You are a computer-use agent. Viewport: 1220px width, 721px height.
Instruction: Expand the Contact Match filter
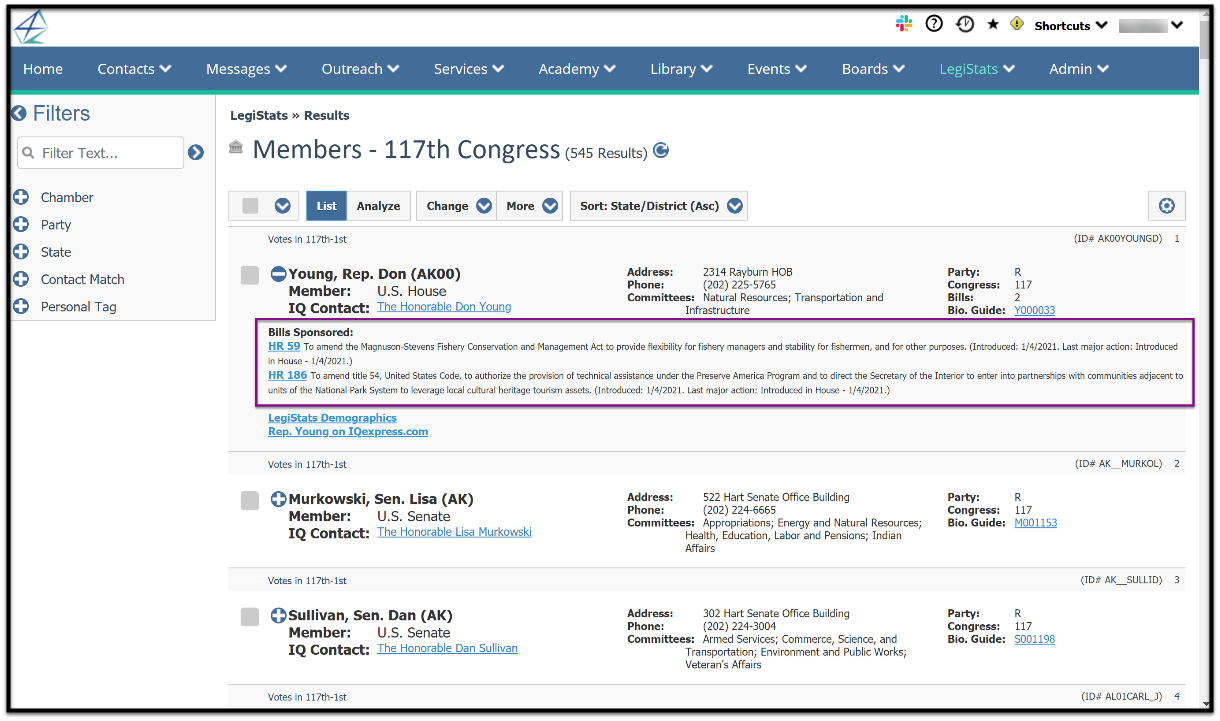click(x=21, y=280)
